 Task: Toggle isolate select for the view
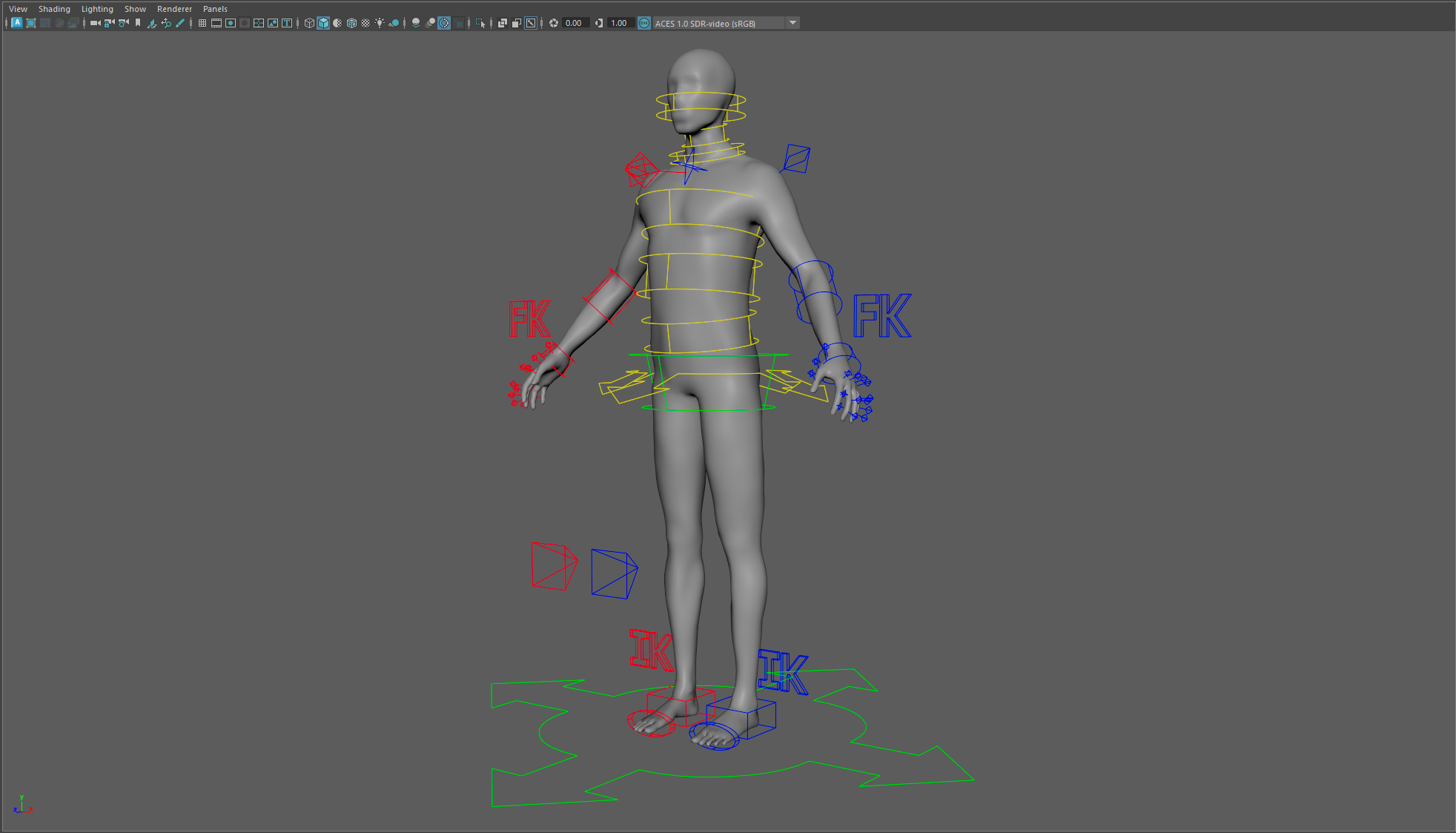(480, 22)
